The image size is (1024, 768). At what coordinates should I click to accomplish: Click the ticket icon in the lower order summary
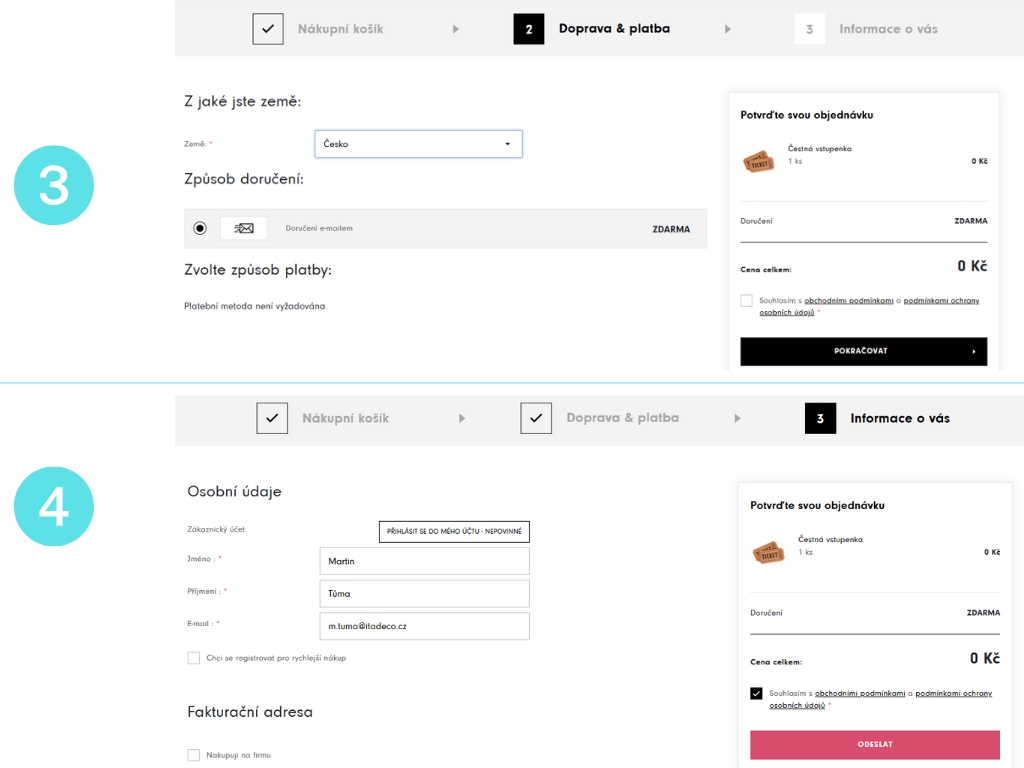point(769,551)
